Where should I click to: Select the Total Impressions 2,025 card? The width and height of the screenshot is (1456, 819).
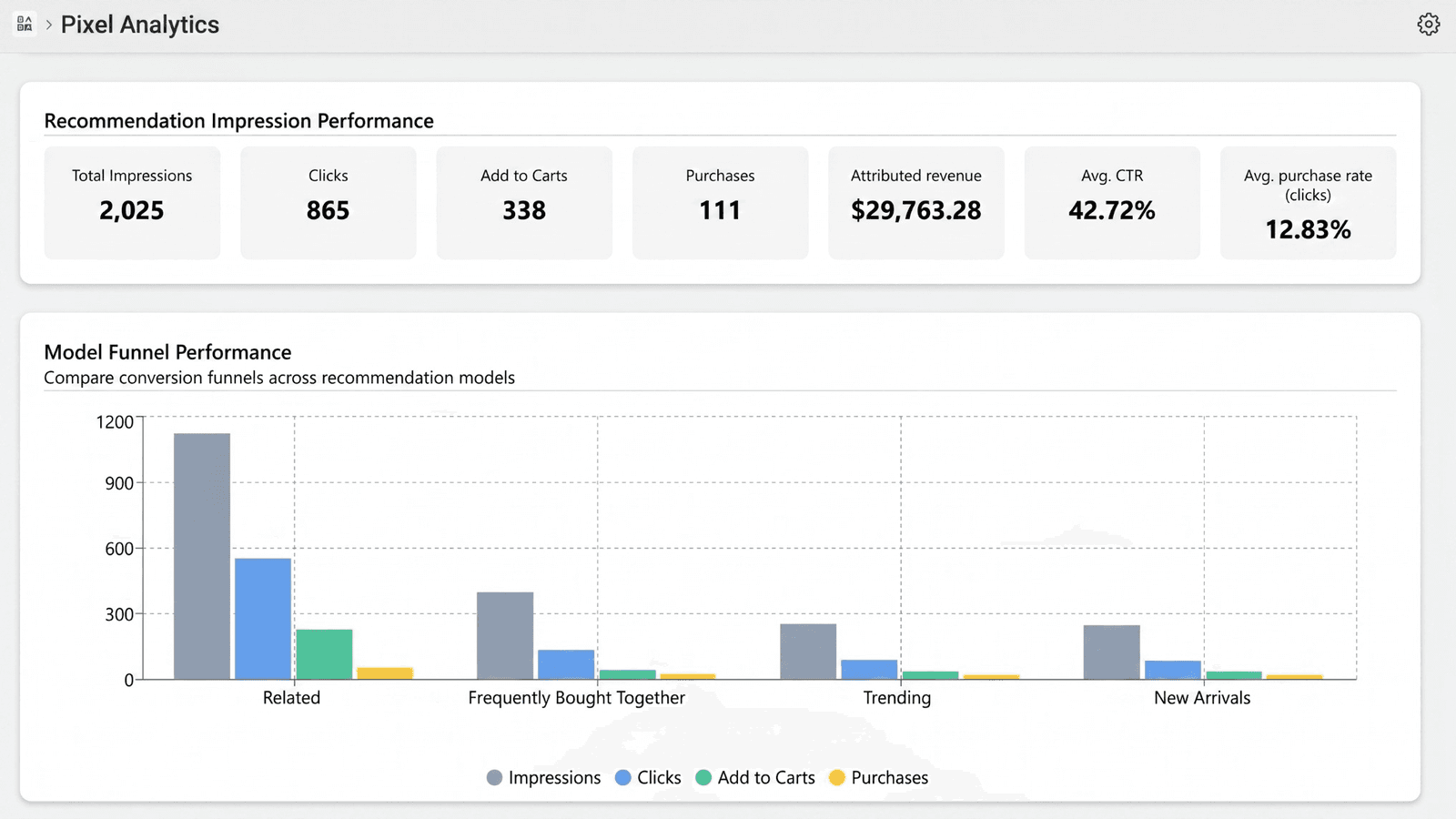point(132,203)
